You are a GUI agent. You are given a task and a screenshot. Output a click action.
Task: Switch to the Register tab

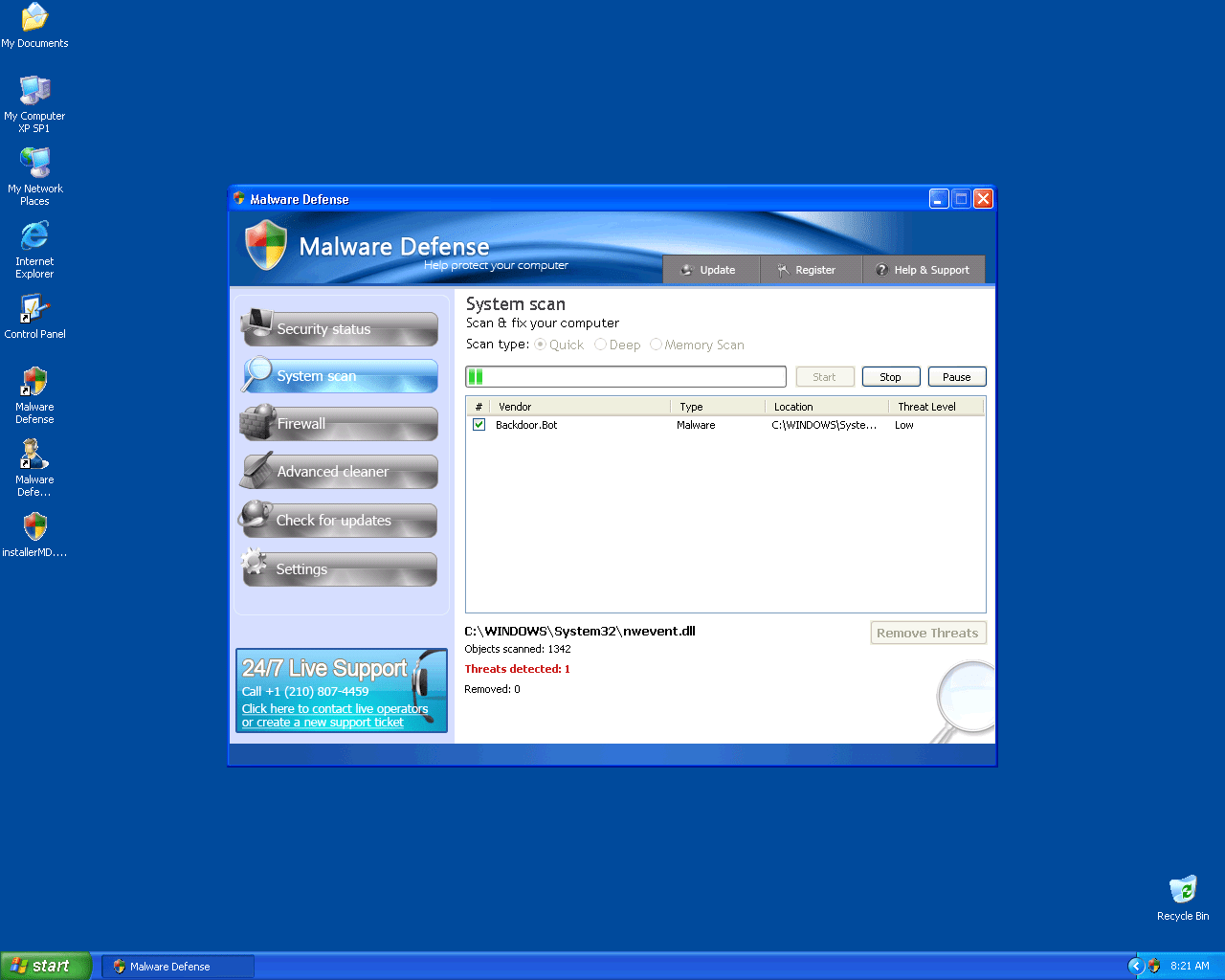coord(808,270)
